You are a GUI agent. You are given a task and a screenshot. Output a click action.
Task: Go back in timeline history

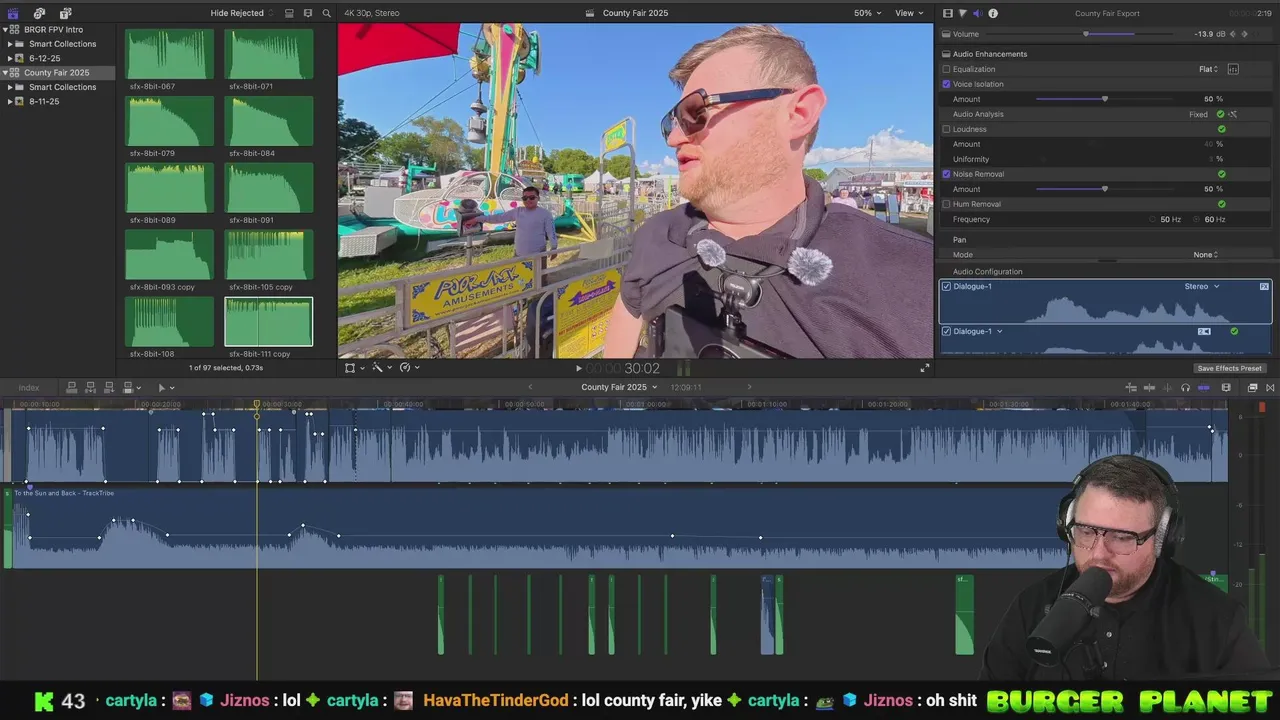[530, 387]
